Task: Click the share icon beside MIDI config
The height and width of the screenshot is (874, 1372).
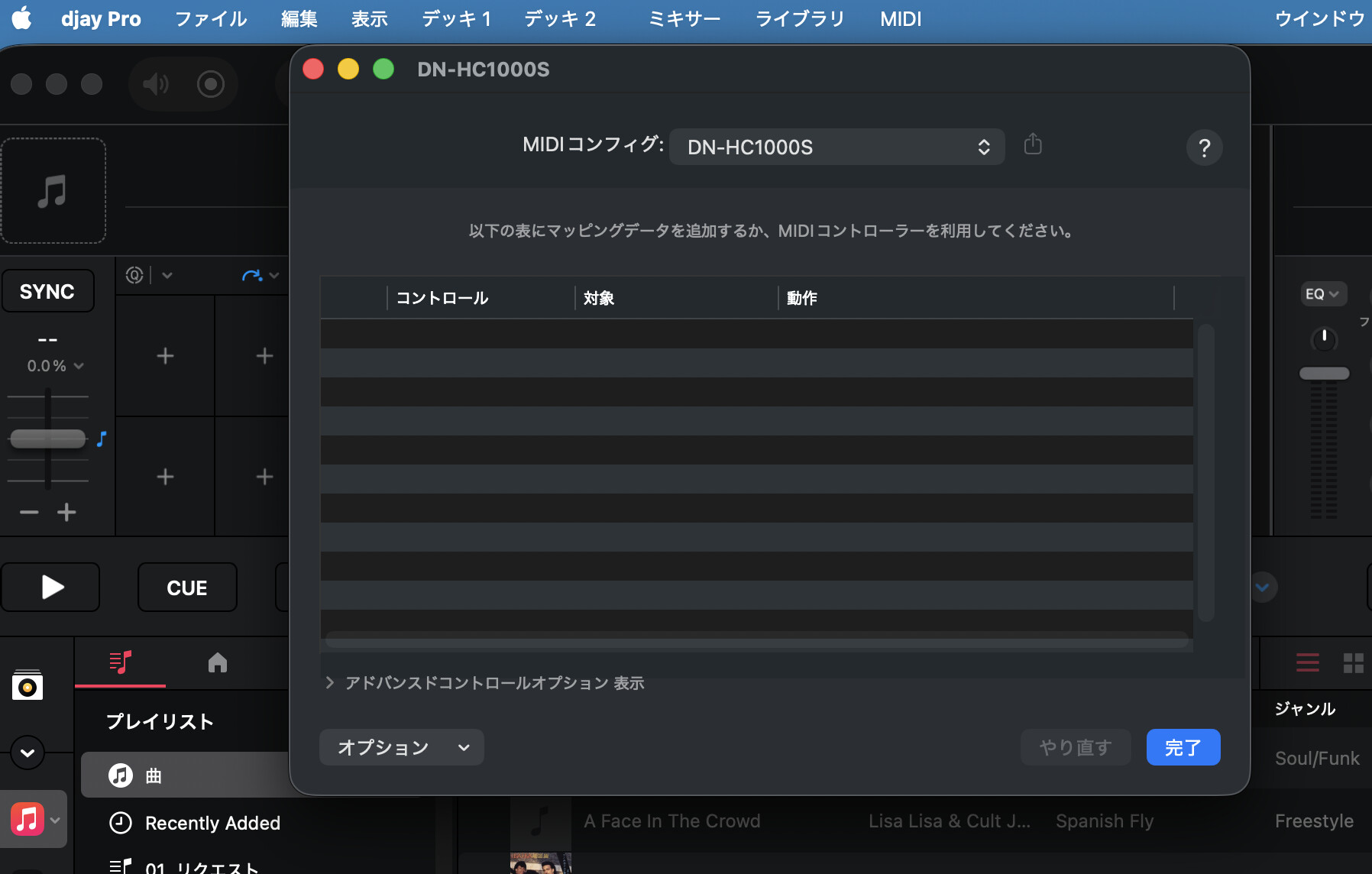Action: tap(1032, 144)
